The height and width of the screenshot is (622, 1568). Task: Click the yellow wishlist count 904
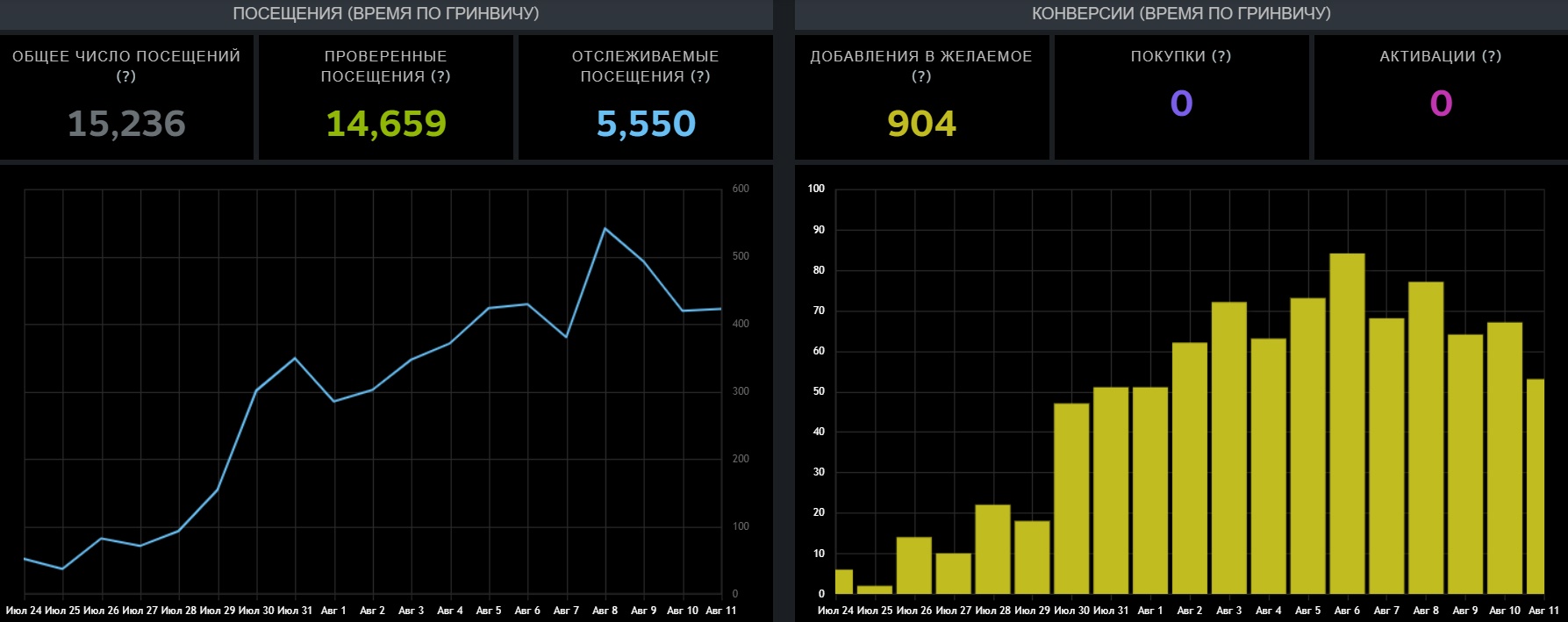[921, 124]
